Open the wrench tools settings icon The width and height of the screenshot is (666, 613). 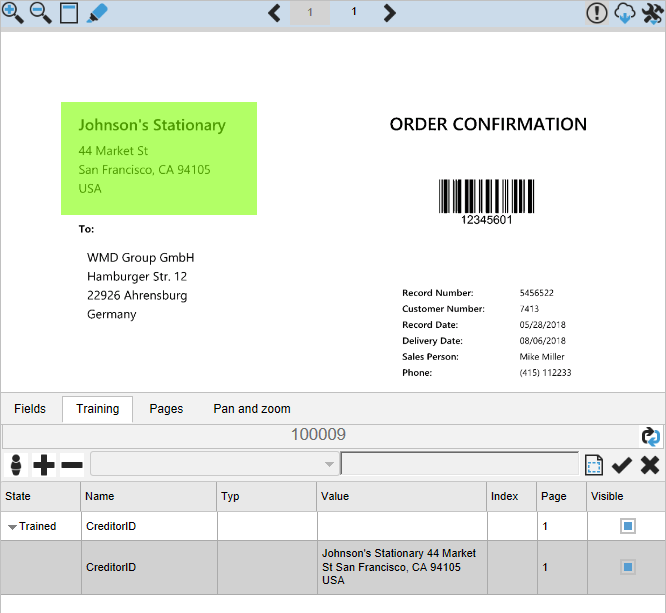coord(653,13)
